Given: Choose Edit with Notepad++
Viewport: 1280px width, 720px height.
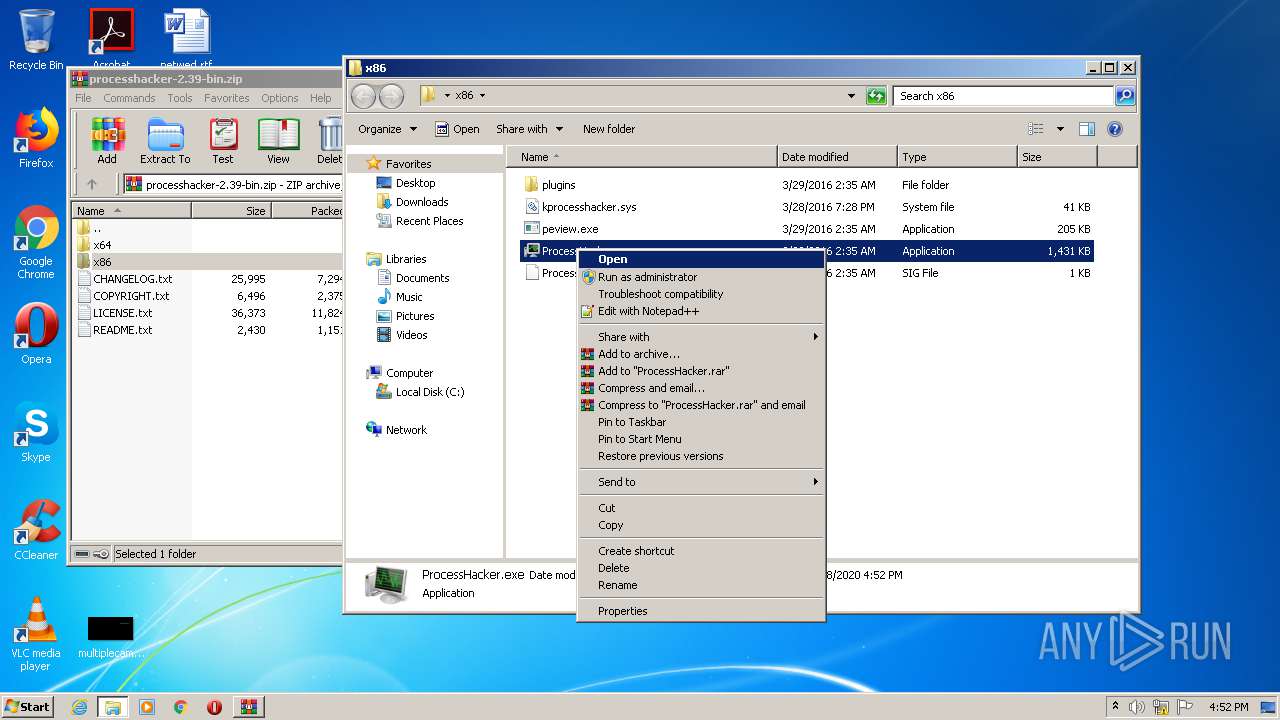Looking at the screenshot, I should [701, 311].
